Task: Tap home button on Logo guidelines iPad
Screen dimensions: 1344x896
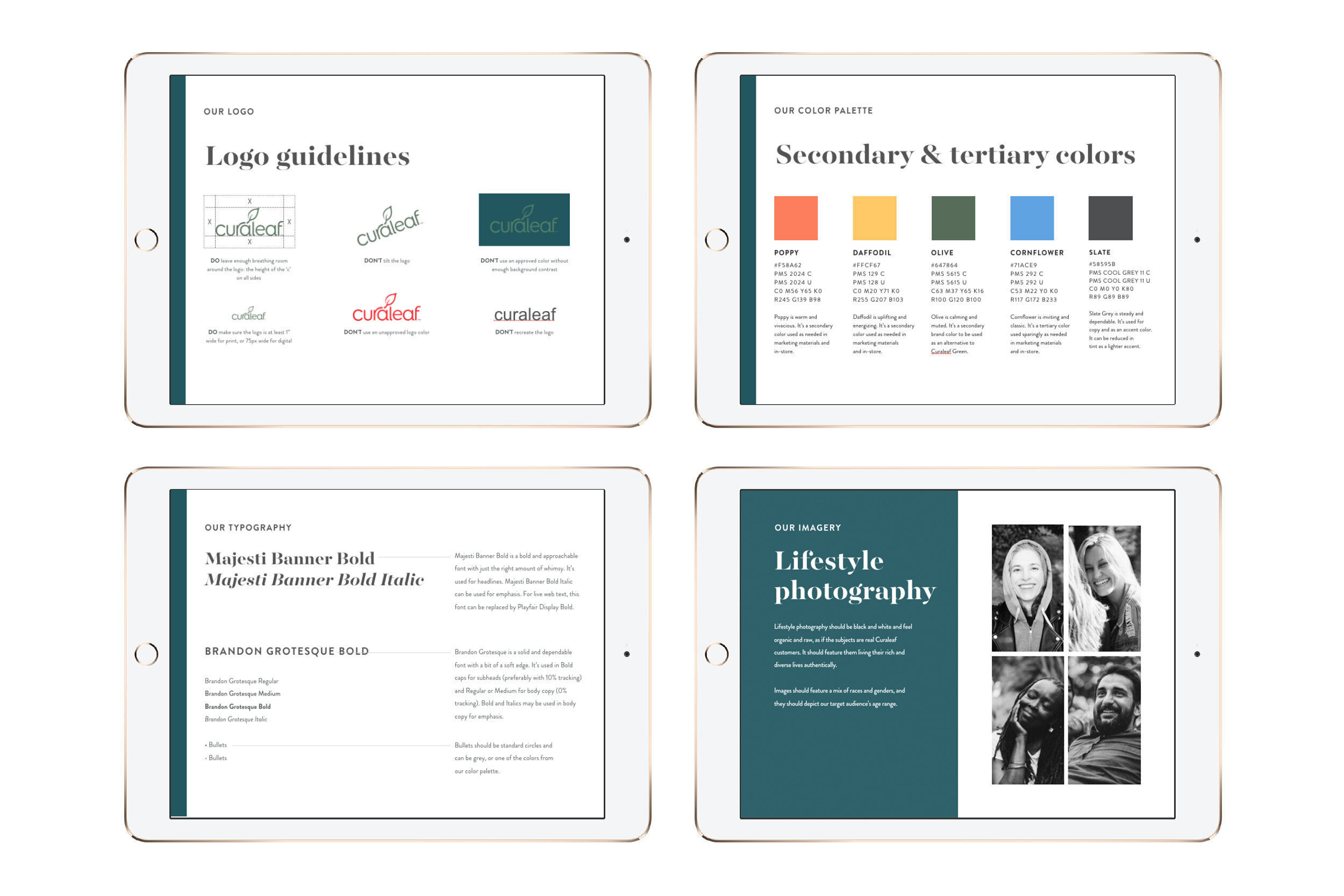Action: tap(146, 239)
